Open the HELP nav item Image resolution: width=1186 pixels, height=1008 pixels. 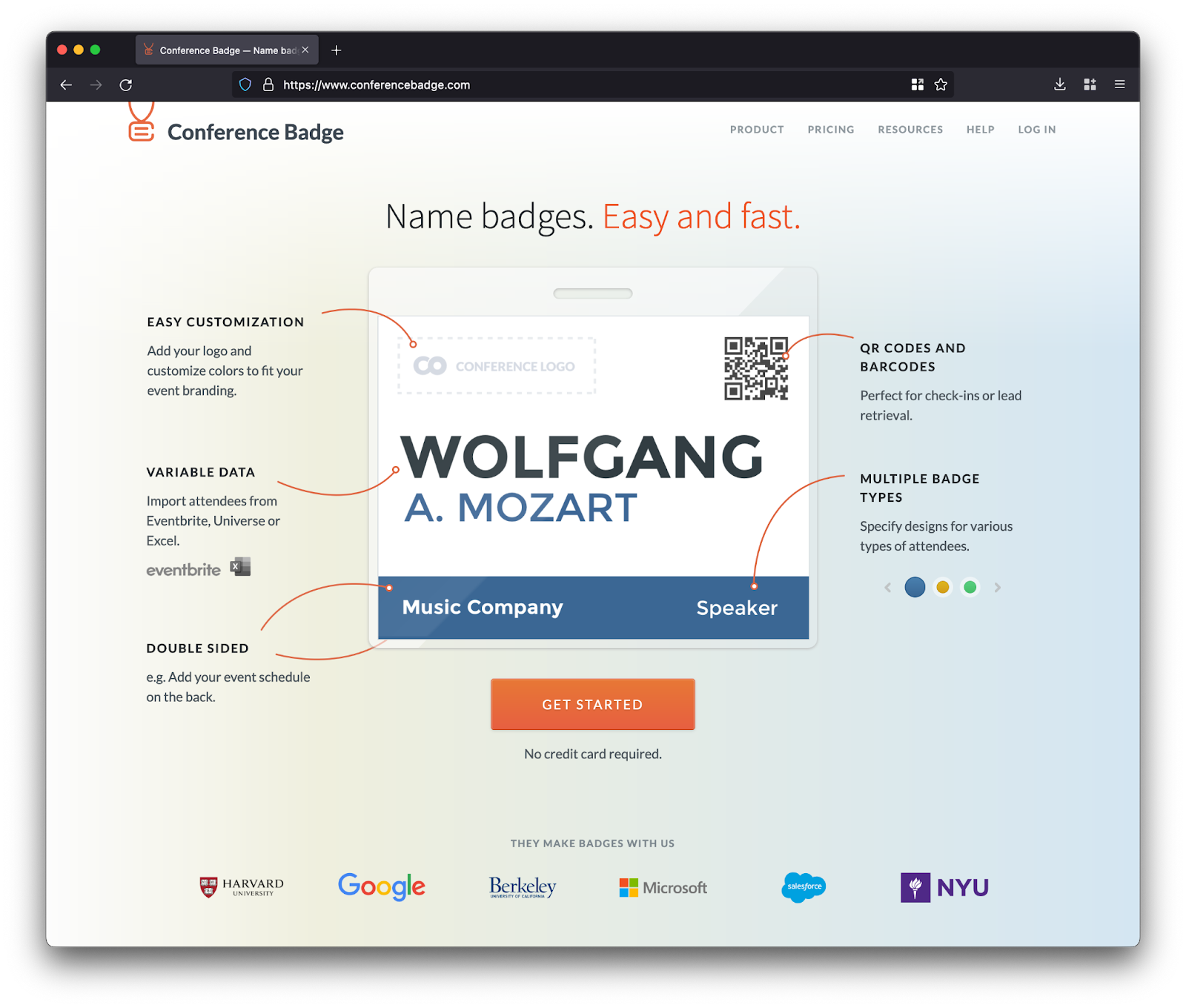981,130
